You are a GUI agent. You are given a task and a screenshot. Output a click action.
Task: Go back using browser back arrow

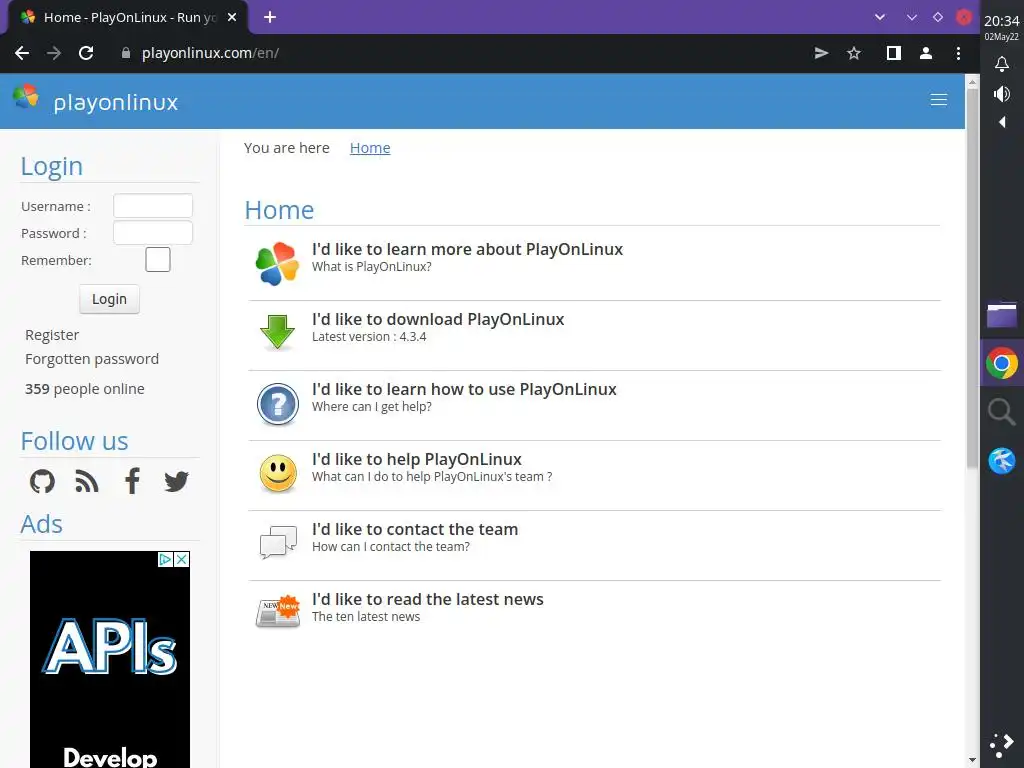pyautogui.click(x=22, y=54)
